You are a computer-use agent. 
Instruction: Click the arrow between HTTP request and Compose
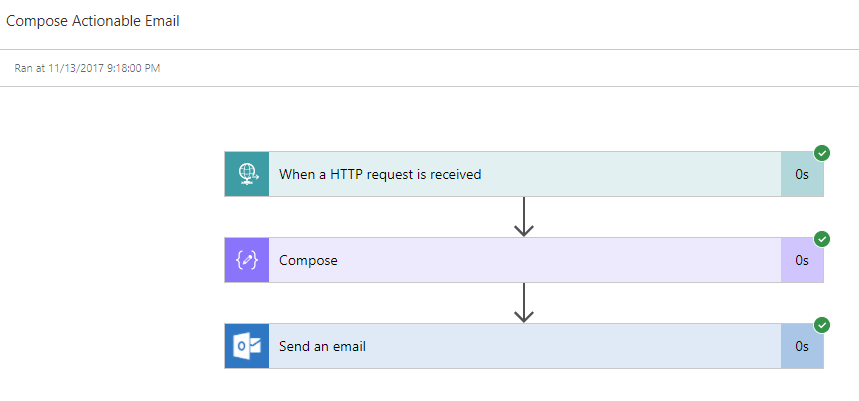[x=523, y=217]
